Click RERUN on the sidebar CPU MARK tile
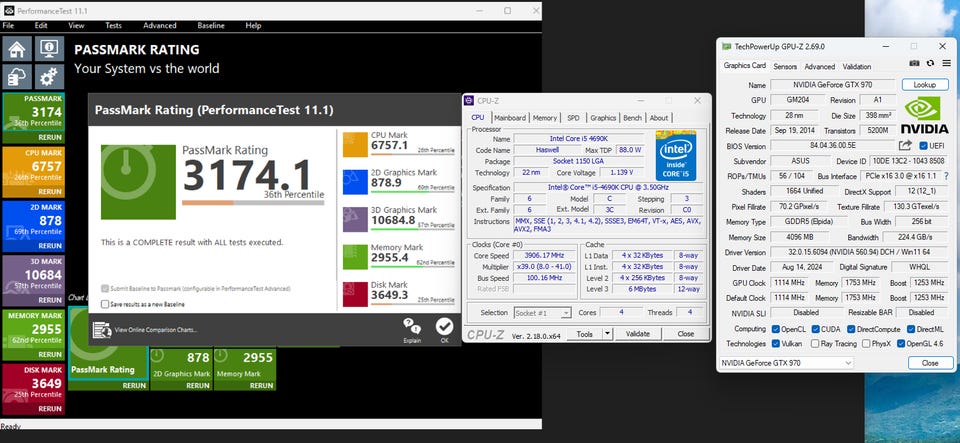This screenshot has height=443, width=960. (x=50, y=192)
